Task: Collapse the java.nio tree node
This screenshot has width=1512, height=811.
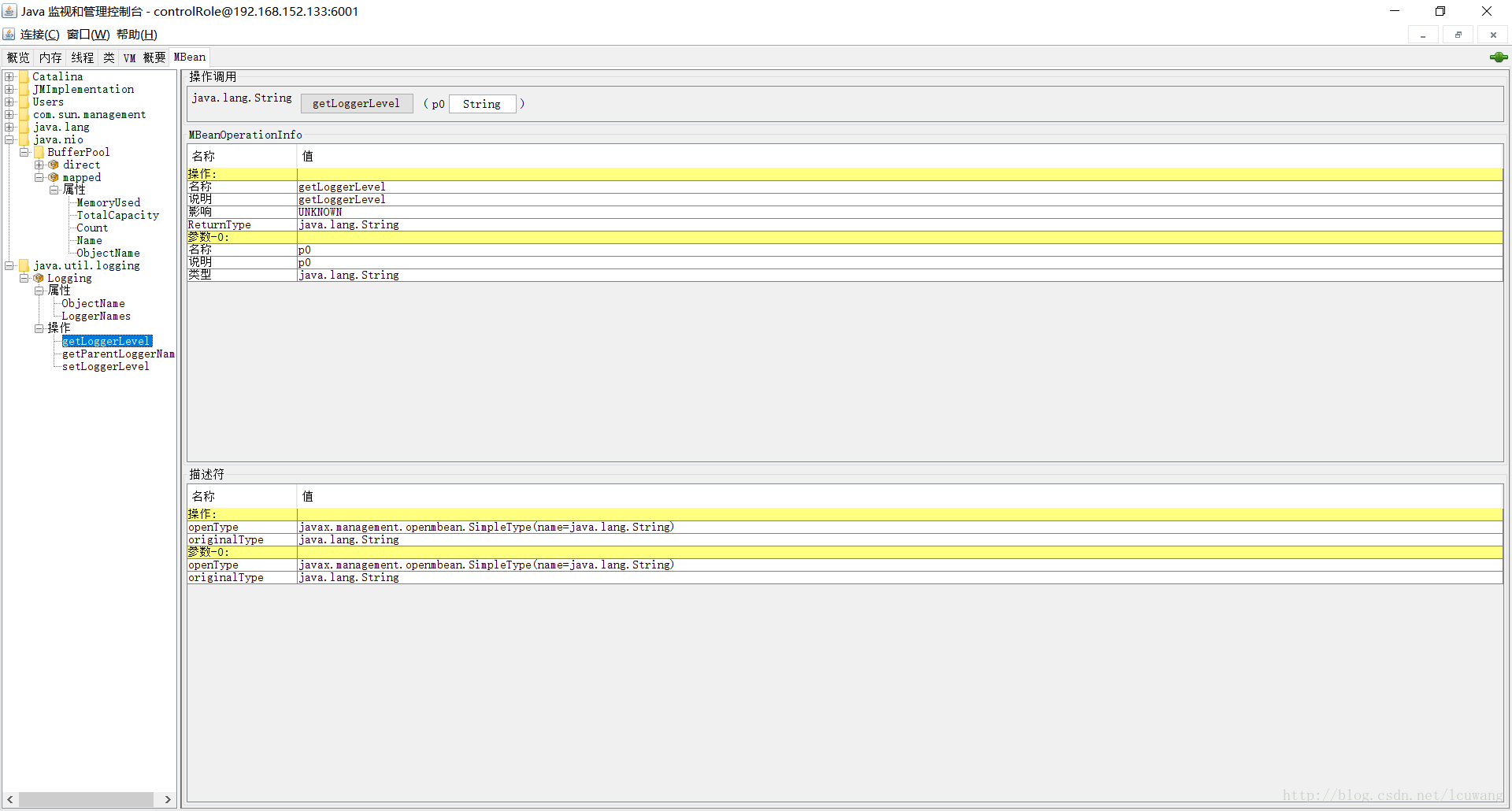Action: pyautogui.click(x=9, y=139)
